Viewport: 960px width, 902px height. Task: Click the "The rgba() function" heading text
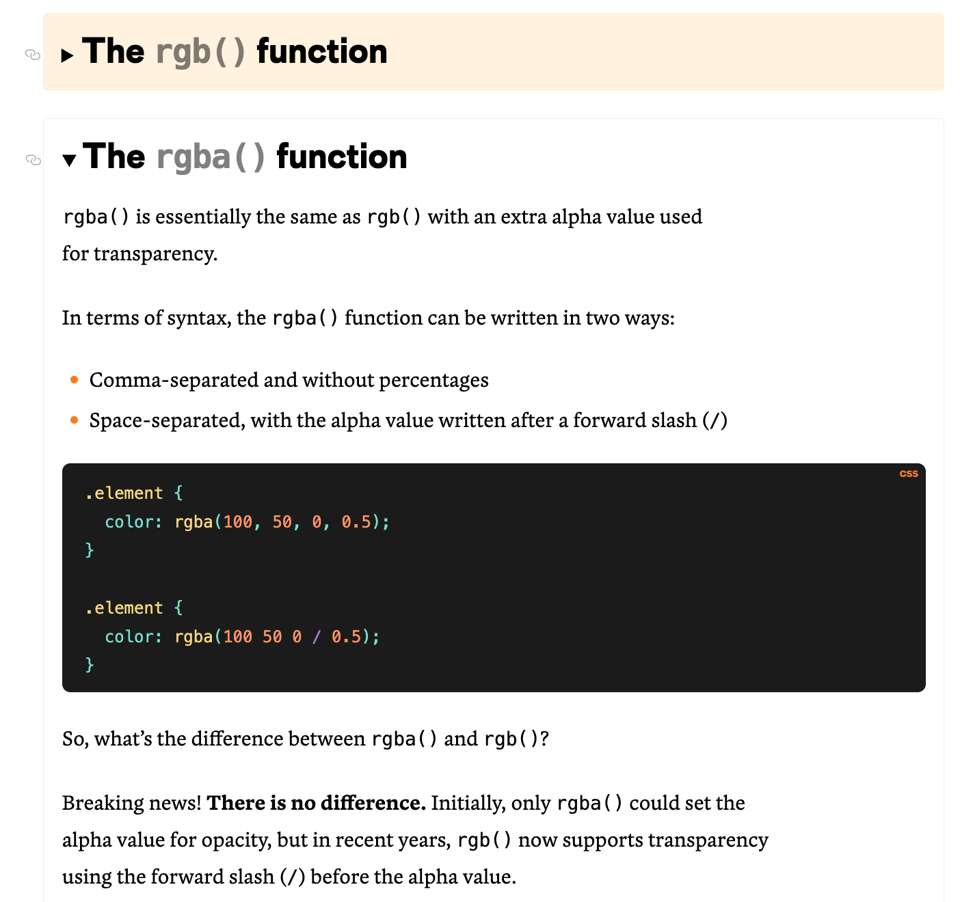[x=245, y=157]
